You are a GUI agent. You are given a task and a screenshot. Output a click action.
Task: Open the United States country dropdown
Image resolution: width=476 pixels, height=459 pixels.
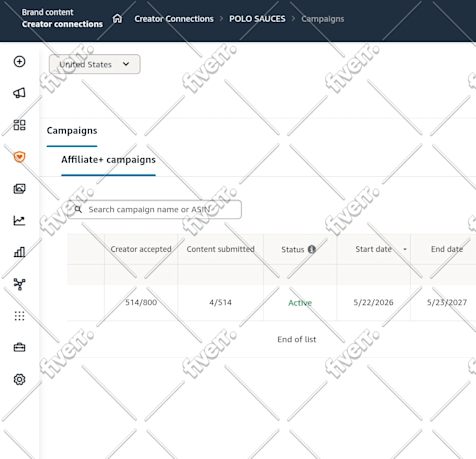(95, 64)
